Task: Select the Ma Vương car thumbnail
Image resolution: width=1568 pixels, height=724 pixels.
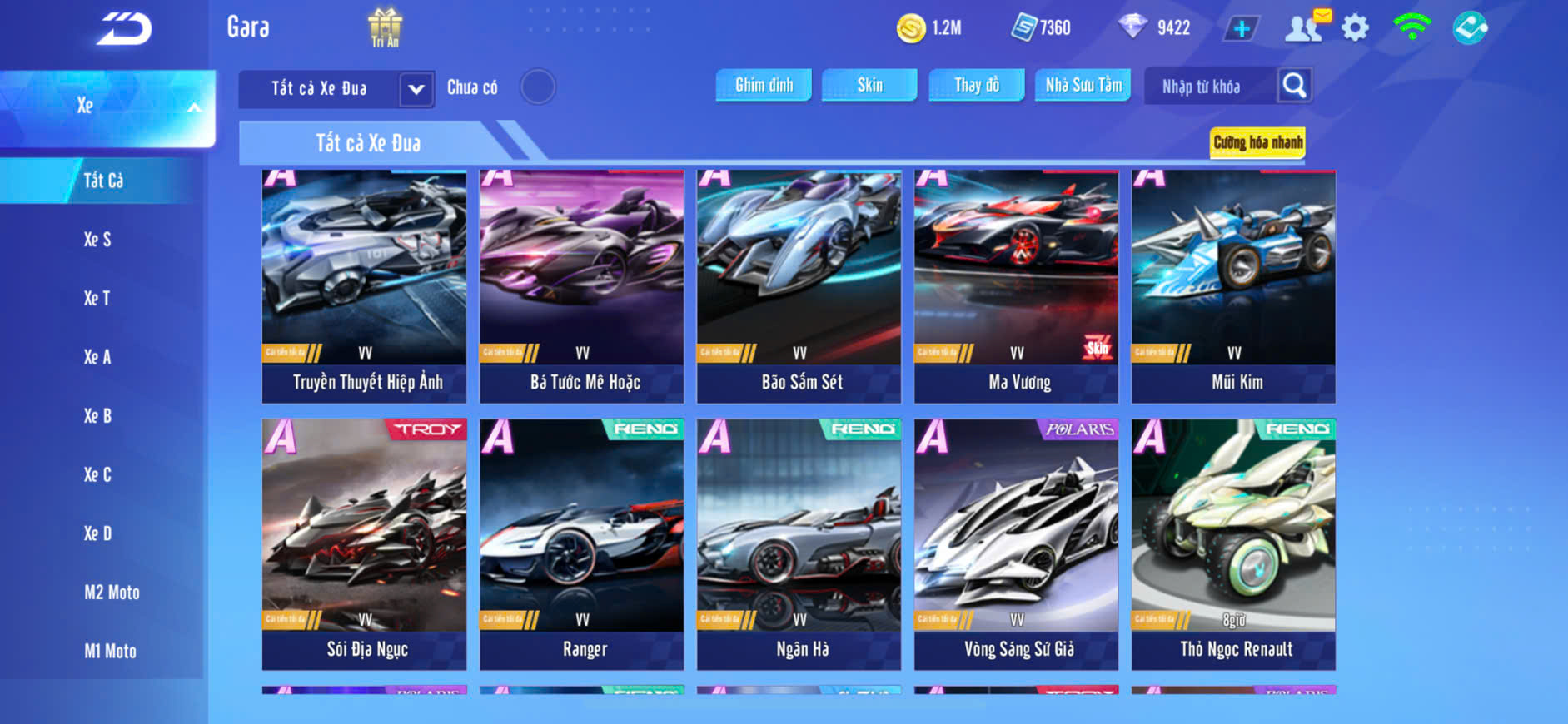Action: [x=1016, y=267]
